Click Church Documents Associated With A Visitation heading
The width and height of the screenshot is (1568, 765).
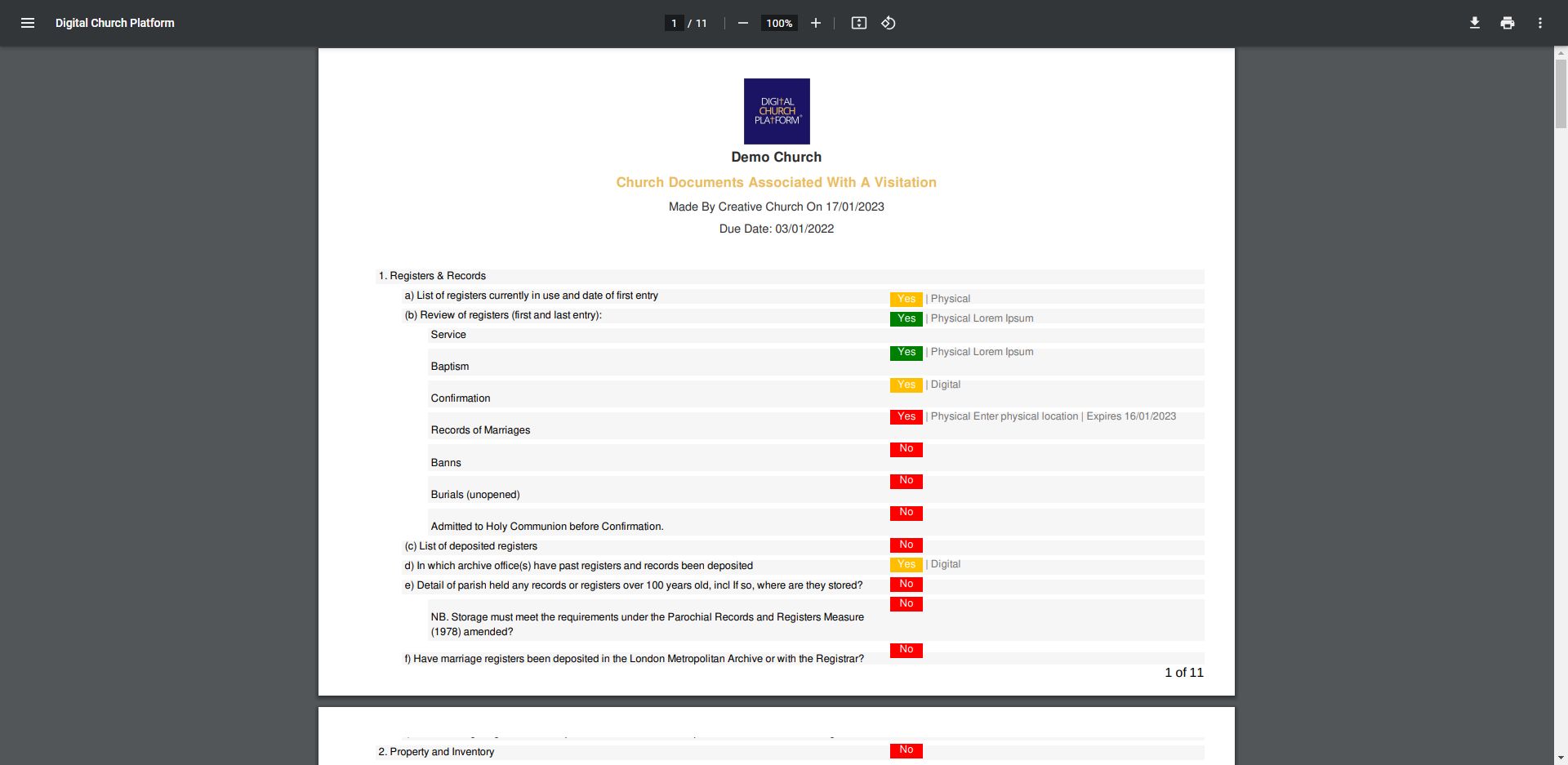click(x=777, y=182)
